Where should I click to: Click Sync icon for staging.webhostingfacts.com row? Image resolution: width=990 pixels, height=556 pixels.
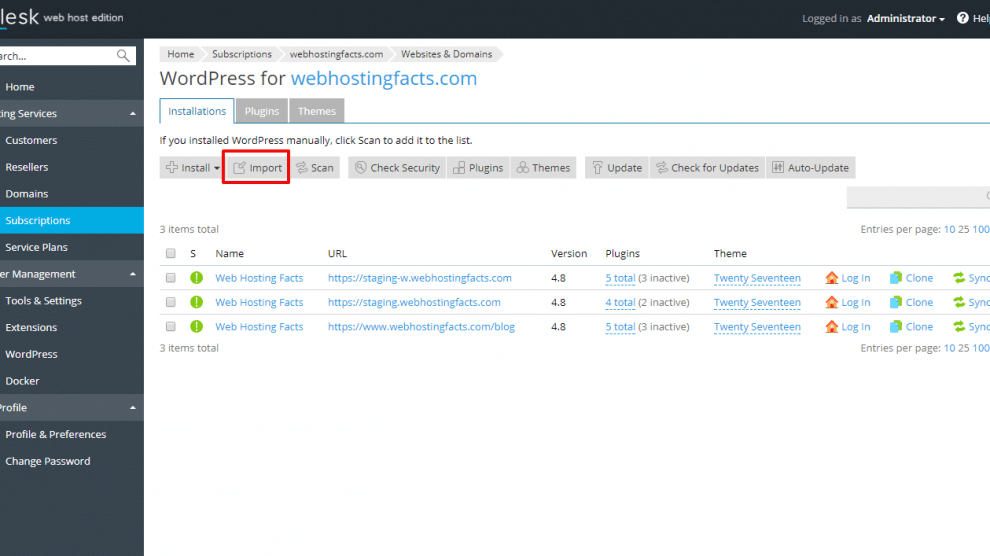click(x=959, y=302)
